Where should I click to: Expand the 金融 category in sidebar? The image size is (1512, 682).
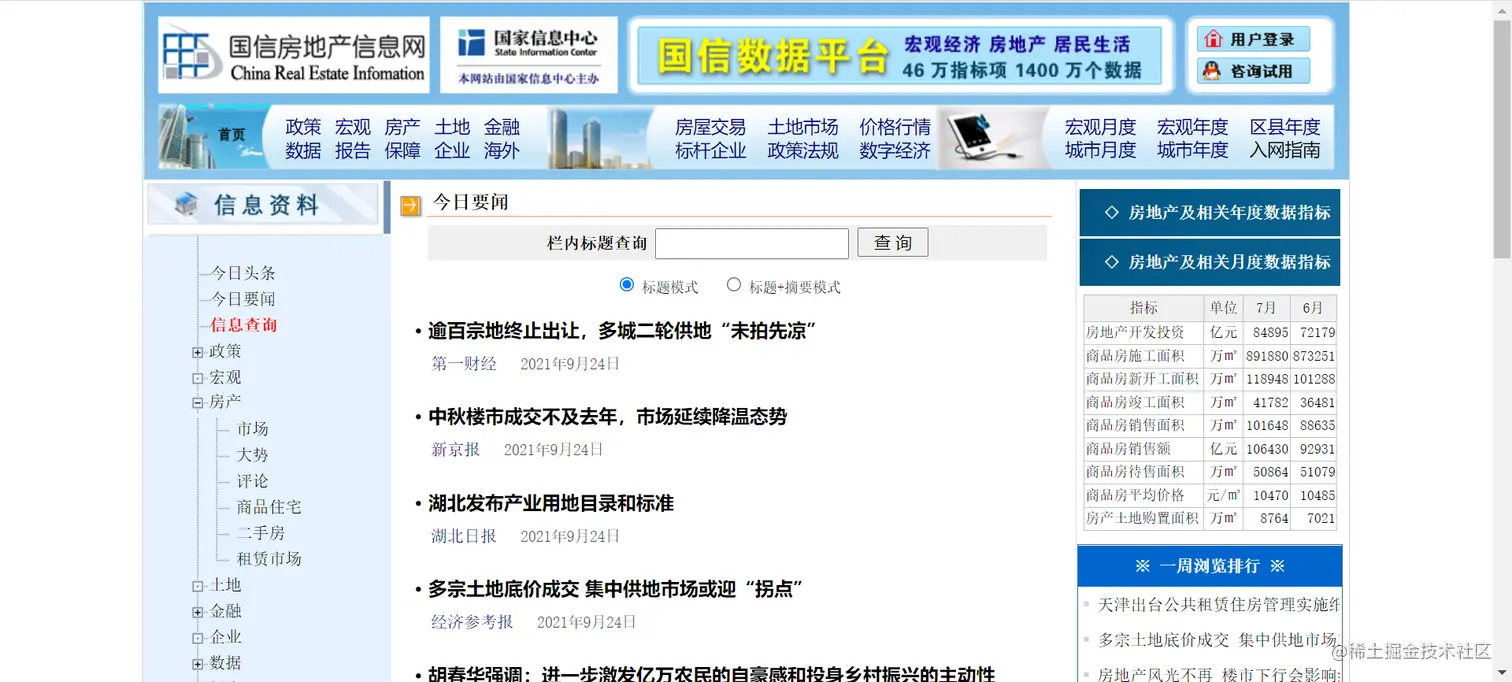pyautogui.click(x=198, y=611)
